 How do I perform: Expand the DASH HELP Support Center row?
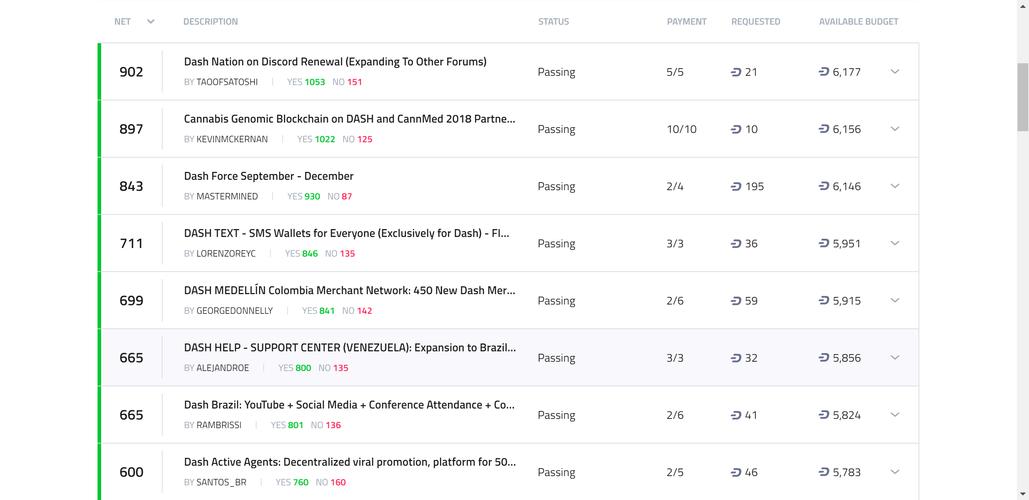(894, 357)
